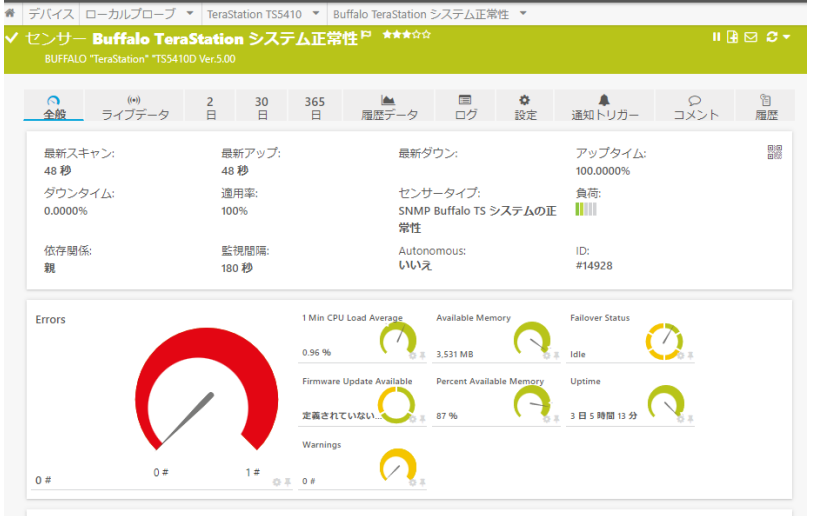The image size is (813, 516).
Task: Click ローカルプローブ breadcrumb link
Action: (x=131, y=14)
